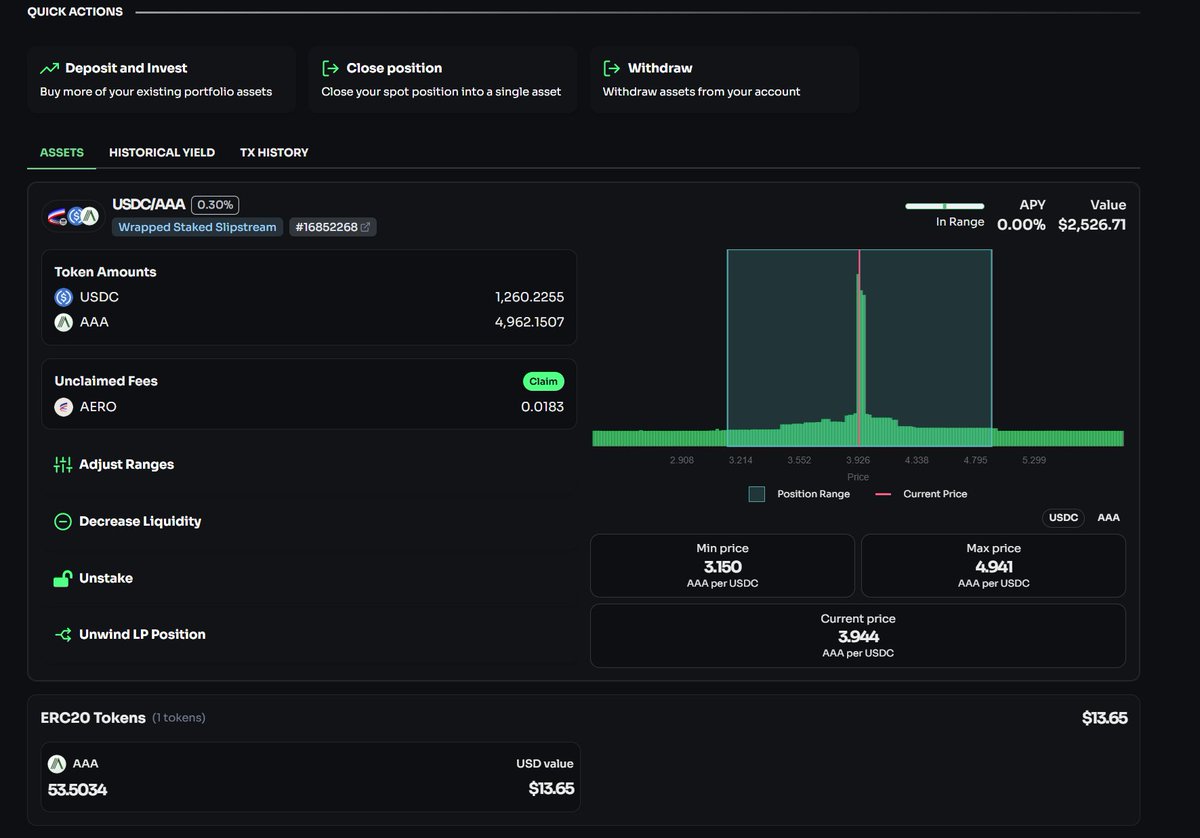The height and width of the screenshot is (838, 1200).
Task: Click the Withdraw exit arrow icon
Action: click(x=611, y=68)
